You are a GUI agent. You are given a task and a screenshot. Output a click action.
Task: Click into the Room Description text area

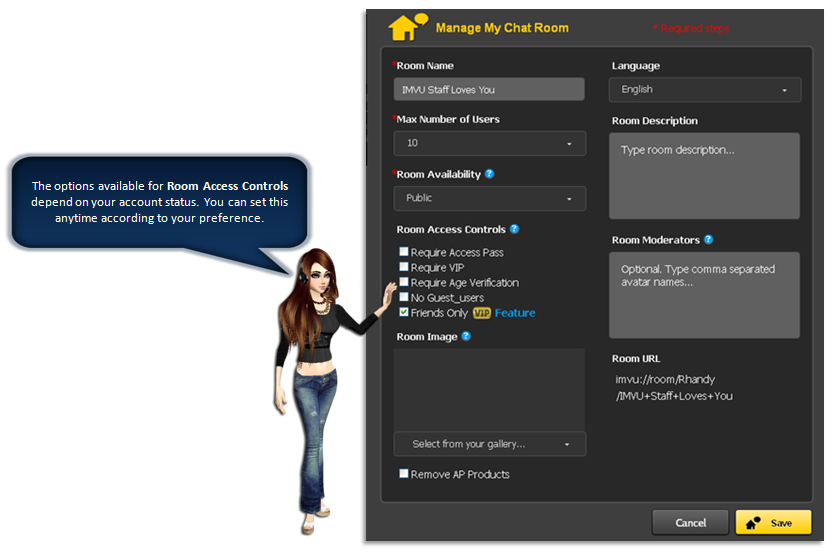pos(704,176)
